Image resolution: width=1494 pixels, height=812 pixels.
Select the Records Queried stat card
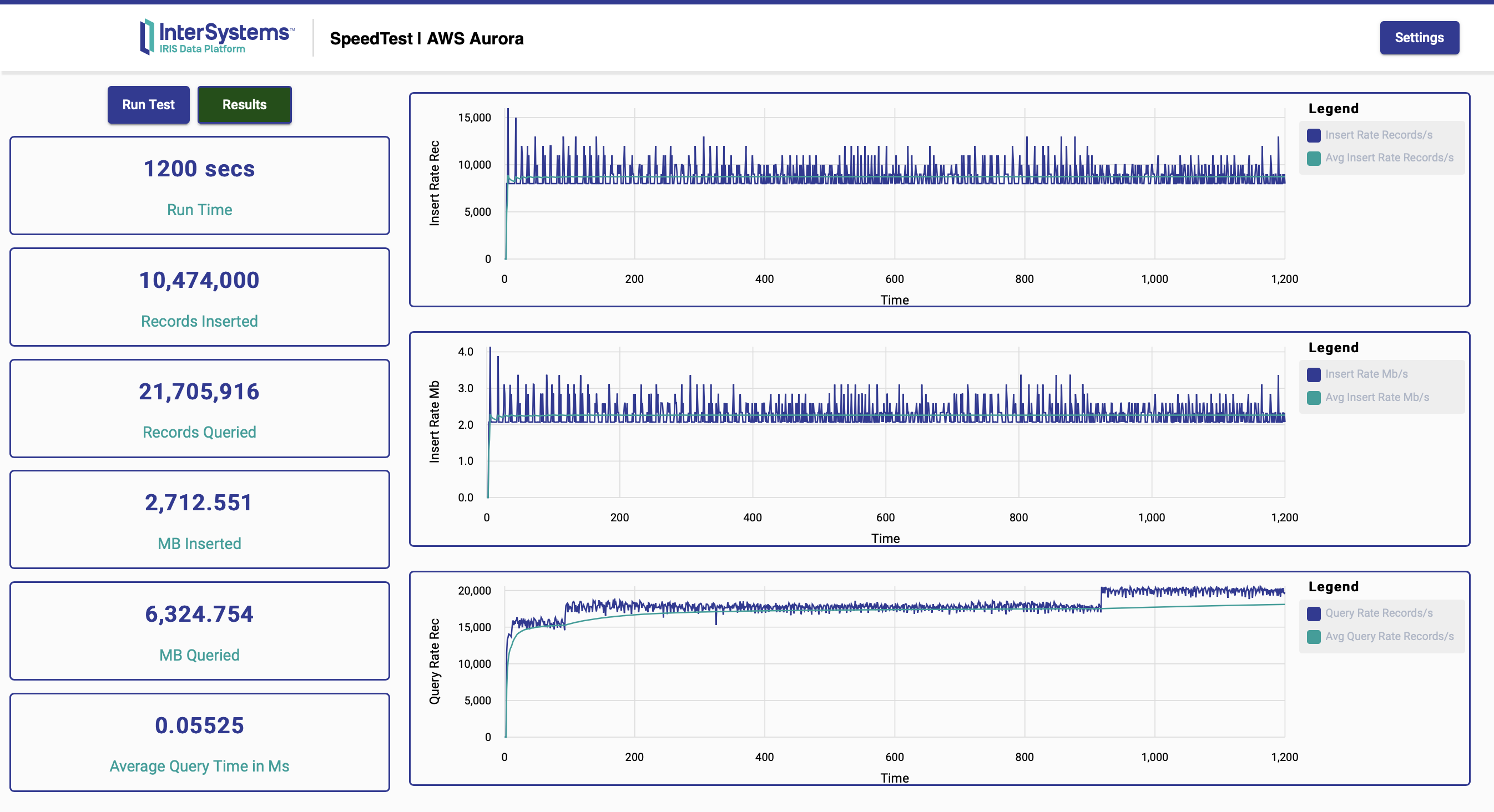199,408
